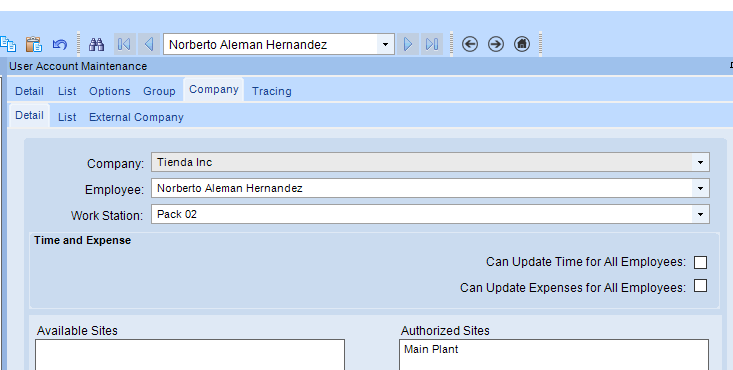Screen dimensions: 733x370
Task: Switch to the top-level List tab
Action: point(67,91)
